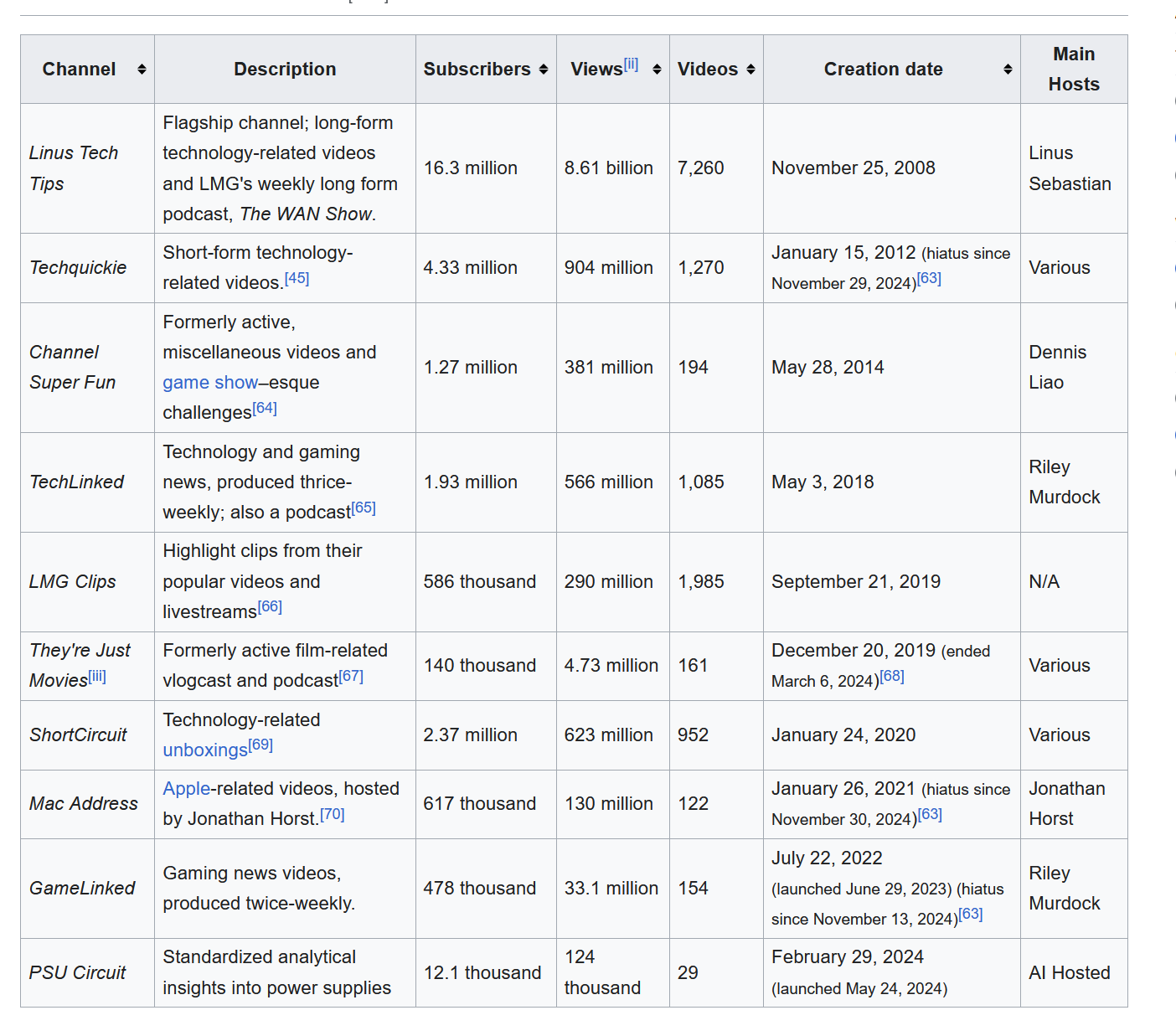Click the January 24, 2020 date
1176x1036 pixels.
click(843, 735)
